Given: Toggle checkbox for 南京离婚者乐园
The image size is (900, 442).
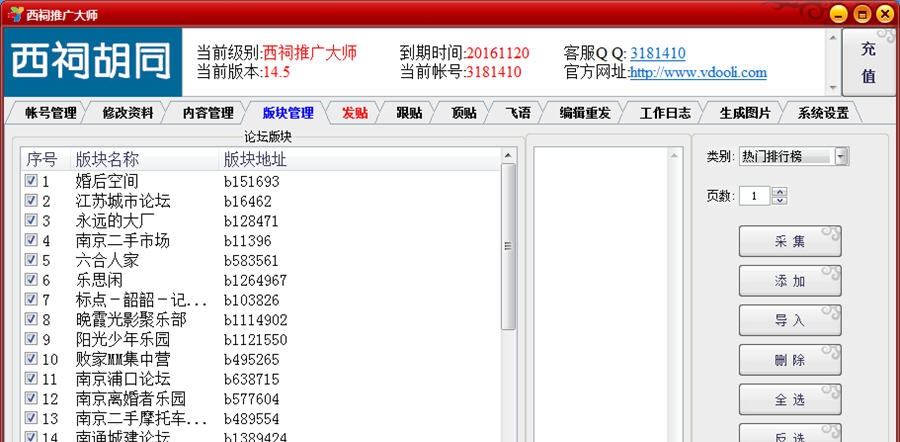Looking at the screenshot, I should pyautogui.click(x=31, y=398).
